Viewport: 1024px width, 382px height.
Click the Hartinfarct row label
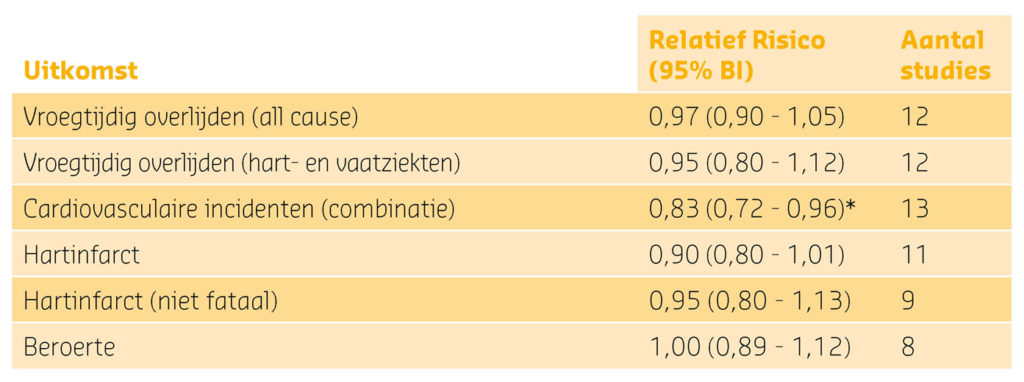[82, 255]
